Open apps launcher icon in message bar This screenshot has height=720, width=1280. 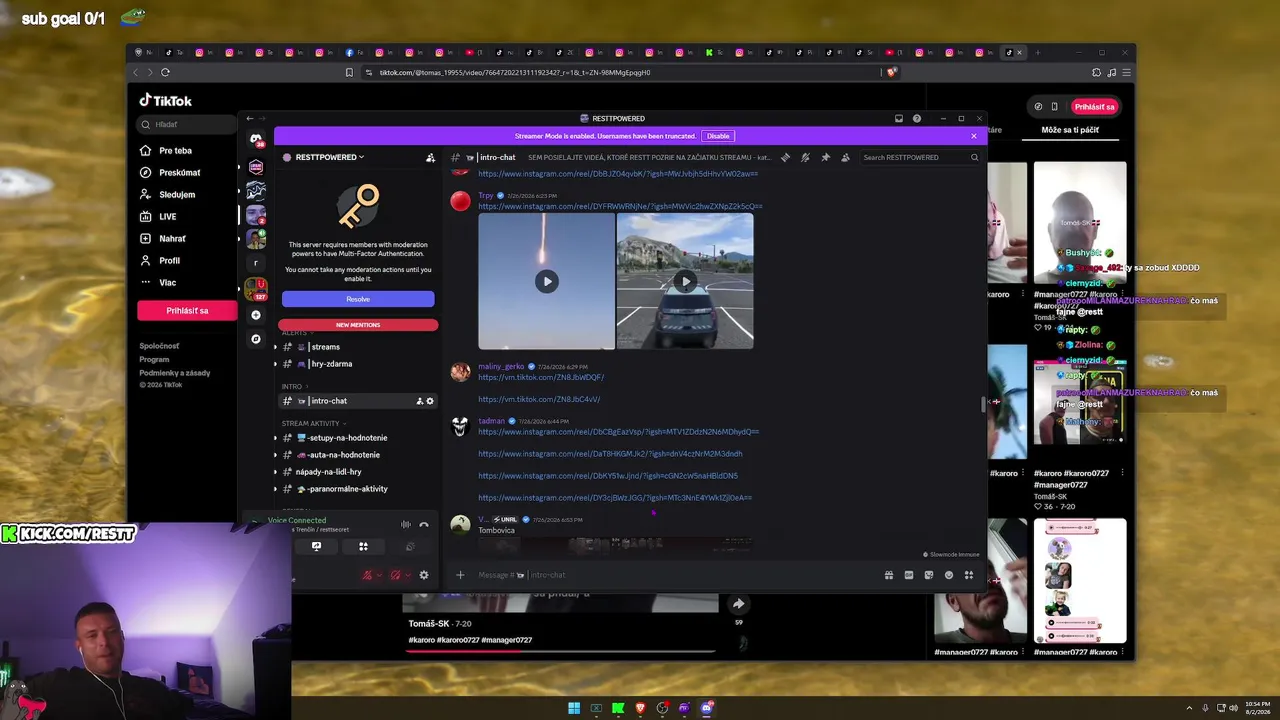968,575
